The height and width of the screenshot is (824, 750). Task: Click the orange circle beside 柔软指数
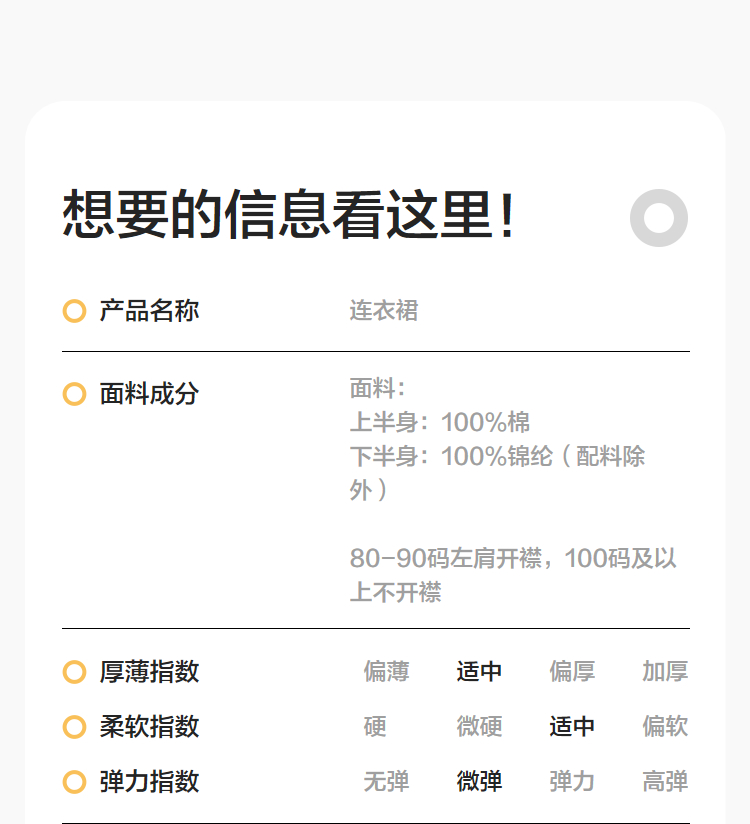coord(74,727)
